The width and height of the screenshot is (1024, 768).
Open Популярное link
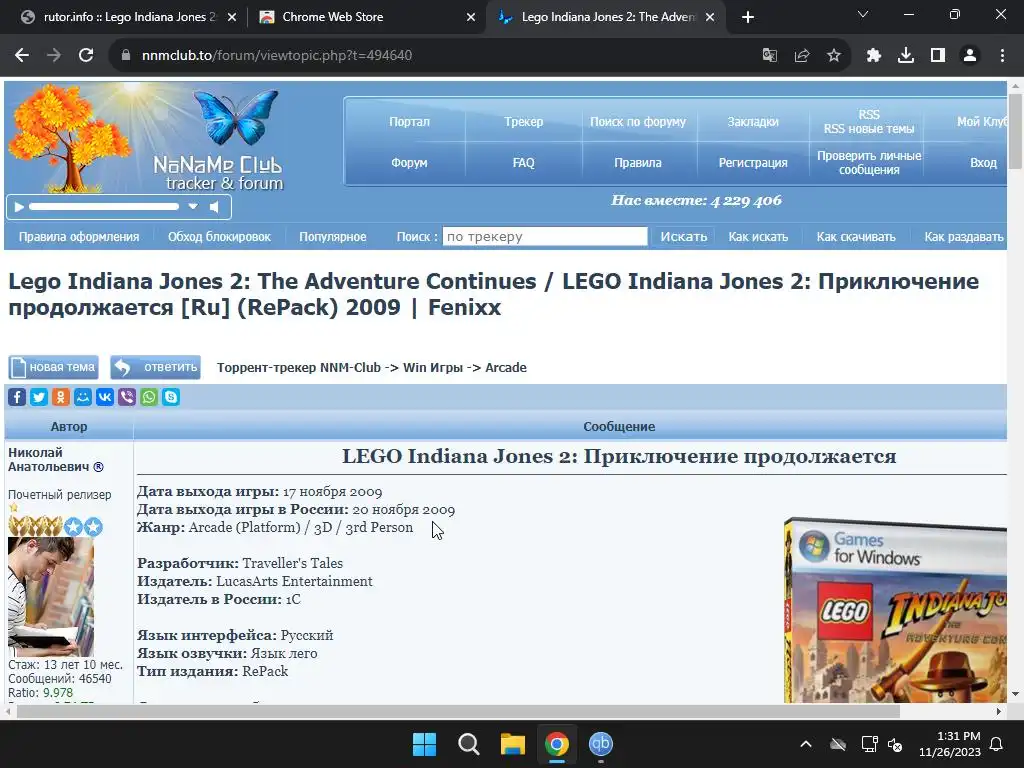point(333,237)
